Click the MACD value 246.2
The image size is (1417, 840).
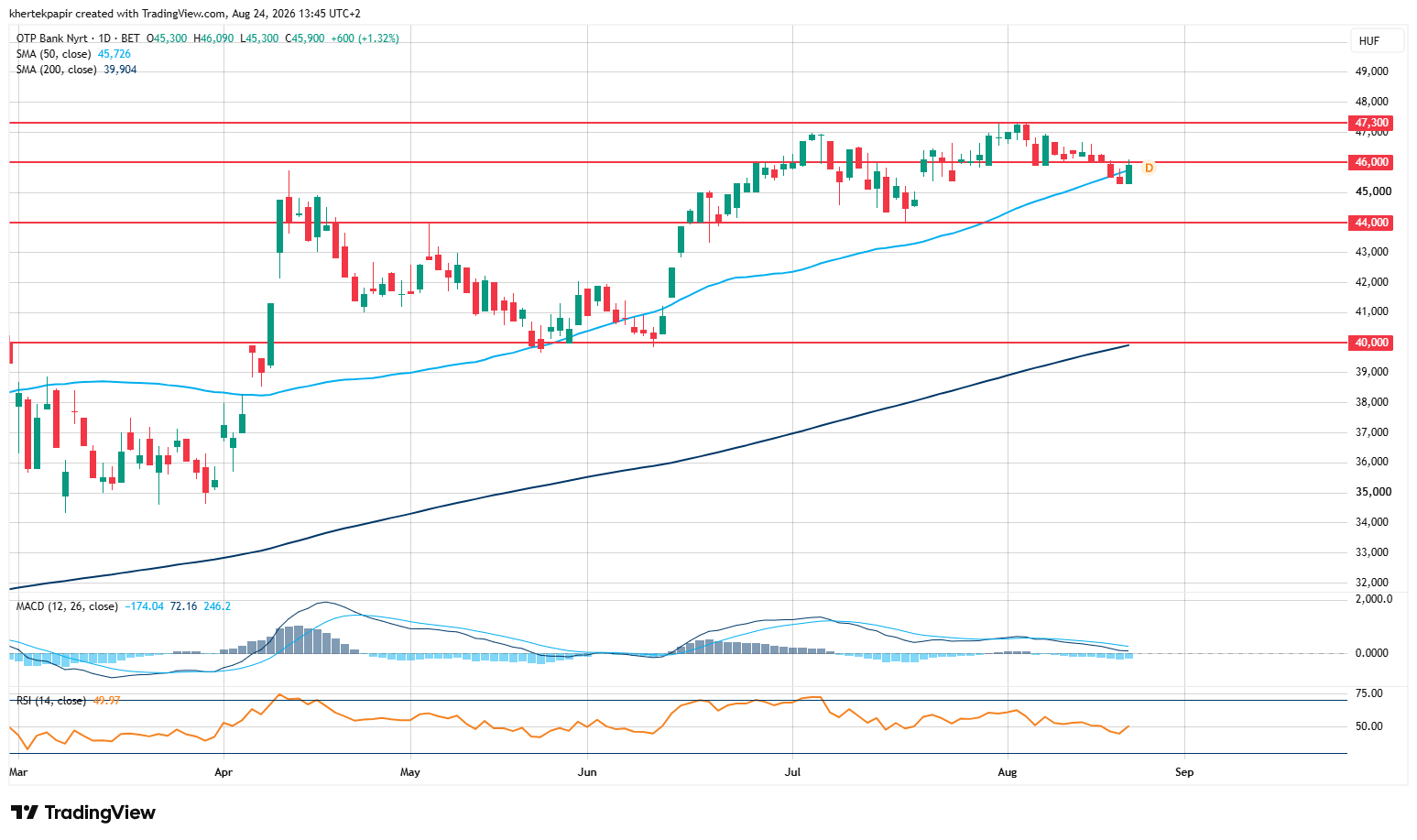coord(217,606)
